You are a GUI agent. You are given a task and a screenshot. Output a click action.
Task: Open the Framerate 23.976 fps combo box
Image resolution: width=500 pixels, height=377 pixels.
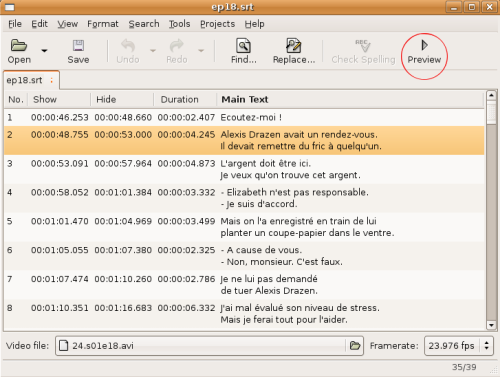[459, 346]
